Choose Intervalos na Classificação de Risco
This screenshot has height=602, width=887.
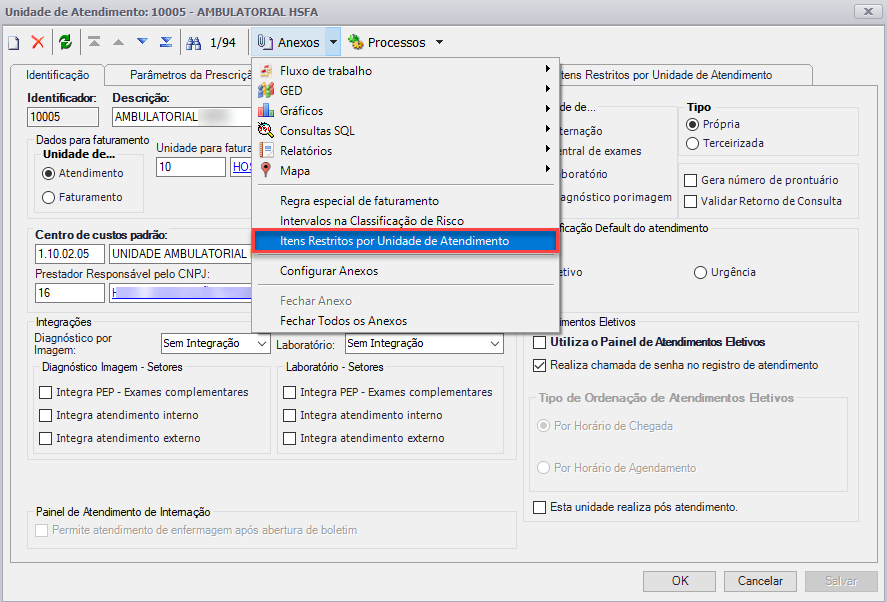(x=405, y=221)
